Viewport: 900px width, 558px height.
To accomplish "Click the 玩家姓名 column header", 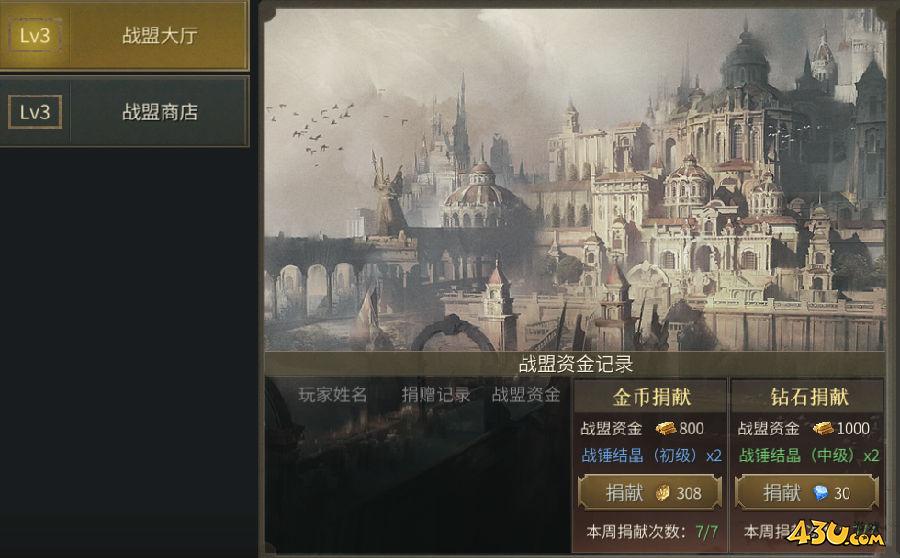I will coord(332,394).
